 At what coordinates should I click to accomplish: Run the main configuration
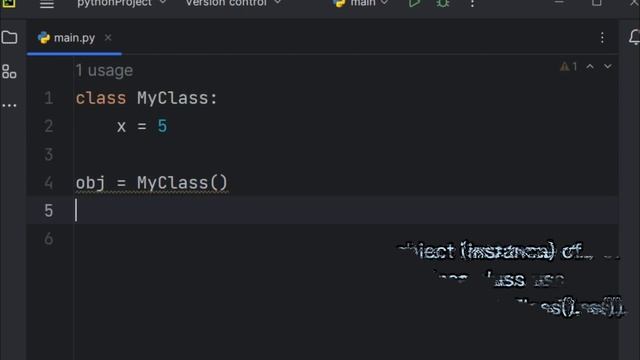coord(414,3)
